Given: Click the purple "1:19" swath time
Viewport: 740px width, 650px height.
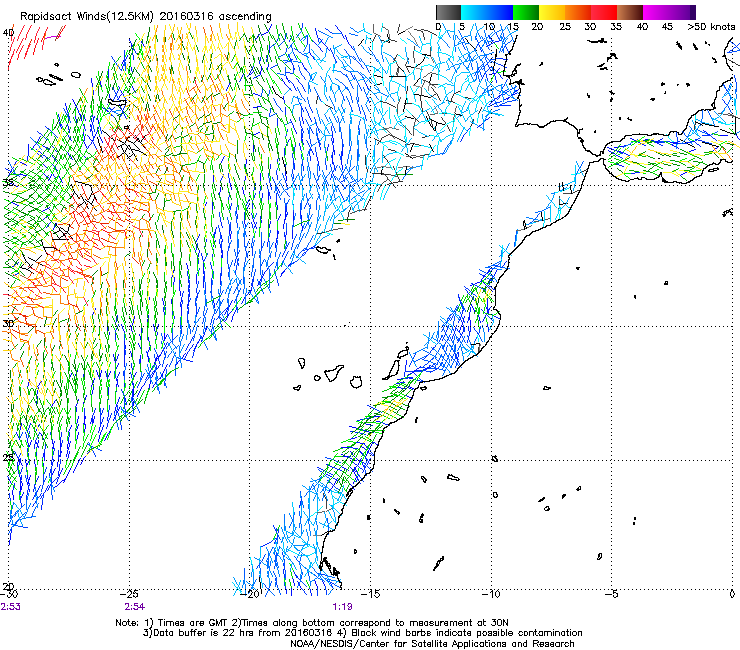Looking at the screenshot, I should click(343, 607).
